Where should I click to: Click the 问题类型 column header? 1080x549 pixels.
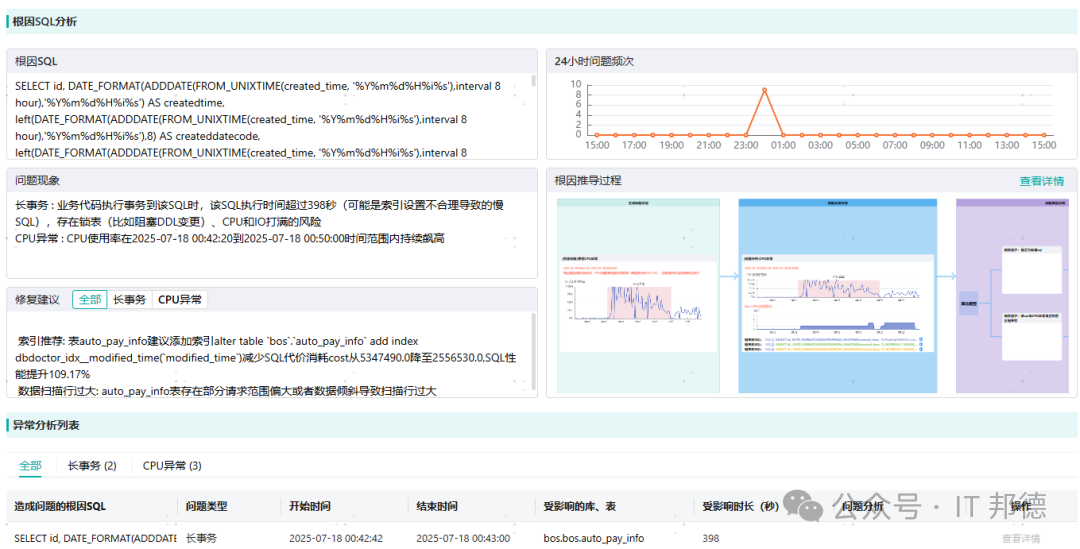tap(206, 506)
